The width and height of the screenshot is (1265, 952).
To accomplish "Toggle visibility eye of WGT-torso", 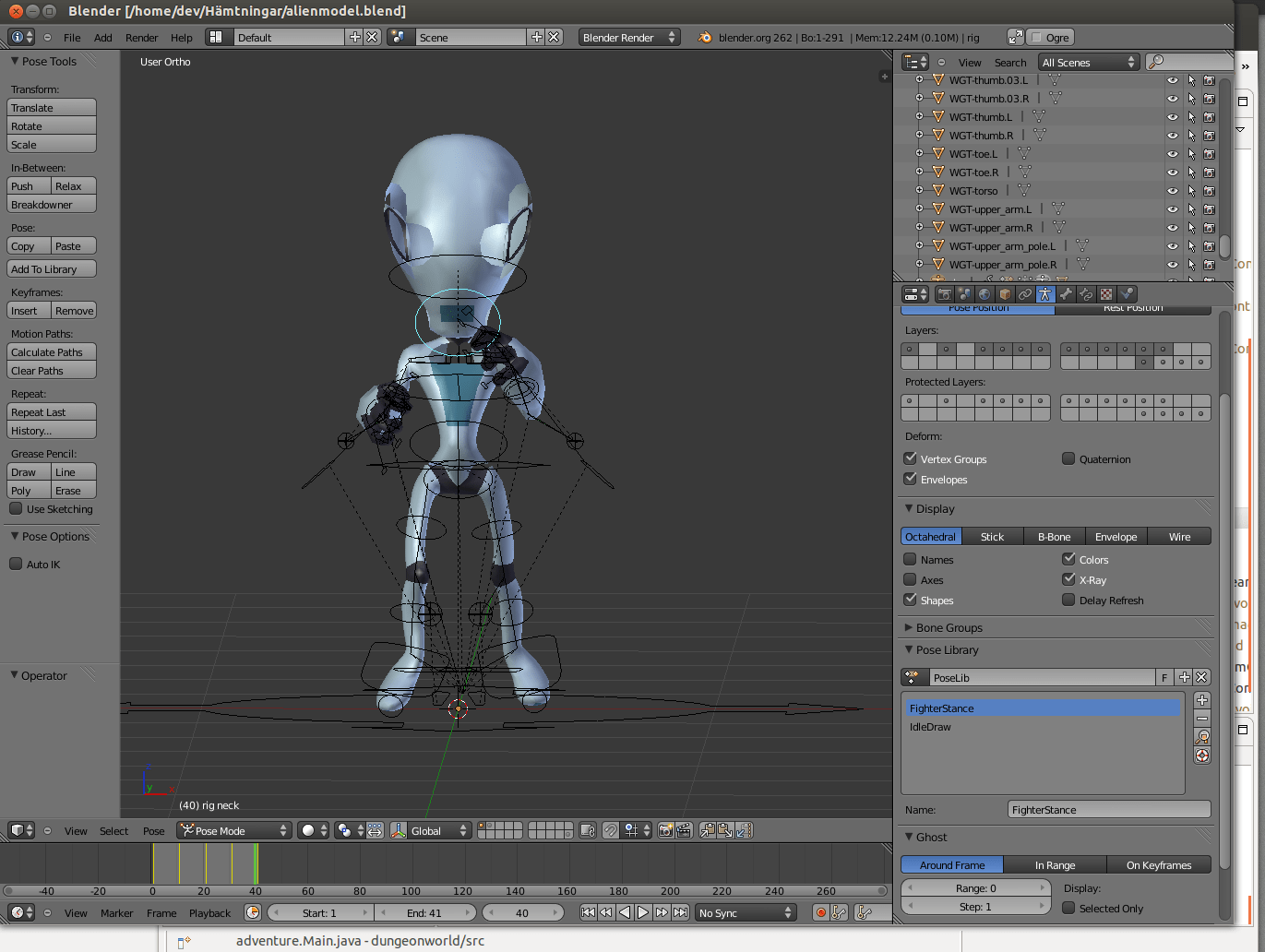I will (1173, 191).
